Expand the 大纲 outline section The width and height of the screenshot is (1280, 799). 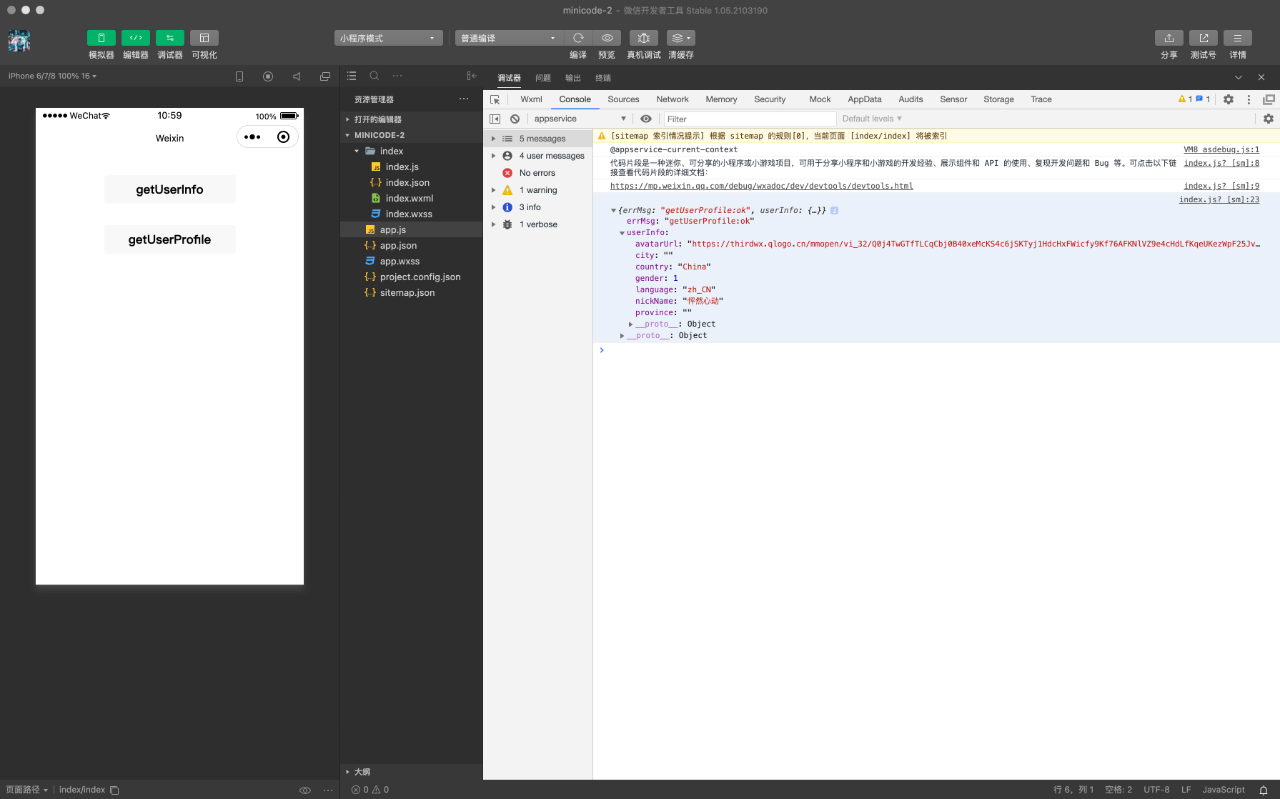coord(412,772)
